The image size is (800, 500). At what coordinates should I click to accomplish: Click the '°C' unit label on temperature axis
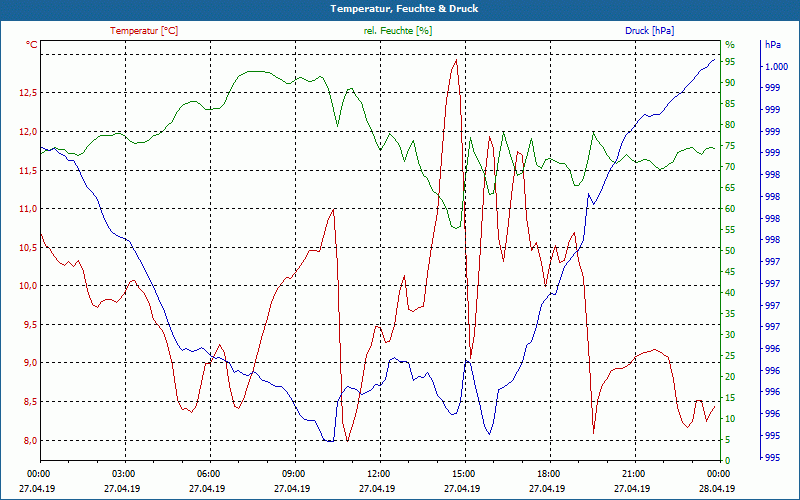32,45
